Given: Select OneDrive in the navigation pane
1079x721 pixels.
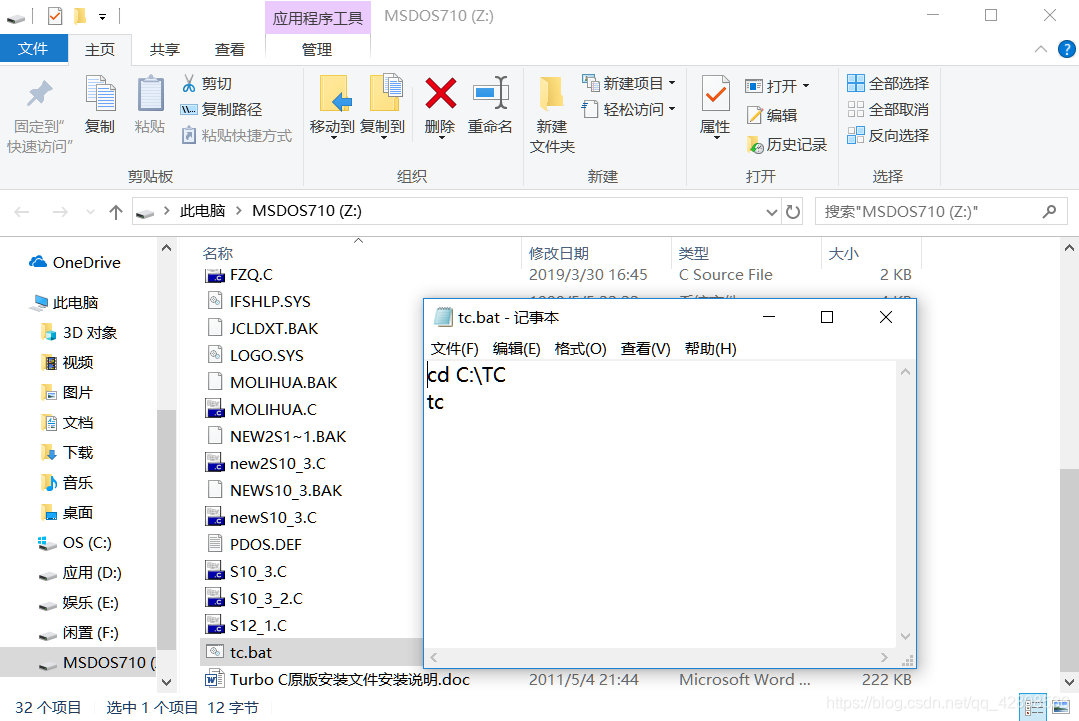Looking at the screenshot, I should click(x=76, y=262).
